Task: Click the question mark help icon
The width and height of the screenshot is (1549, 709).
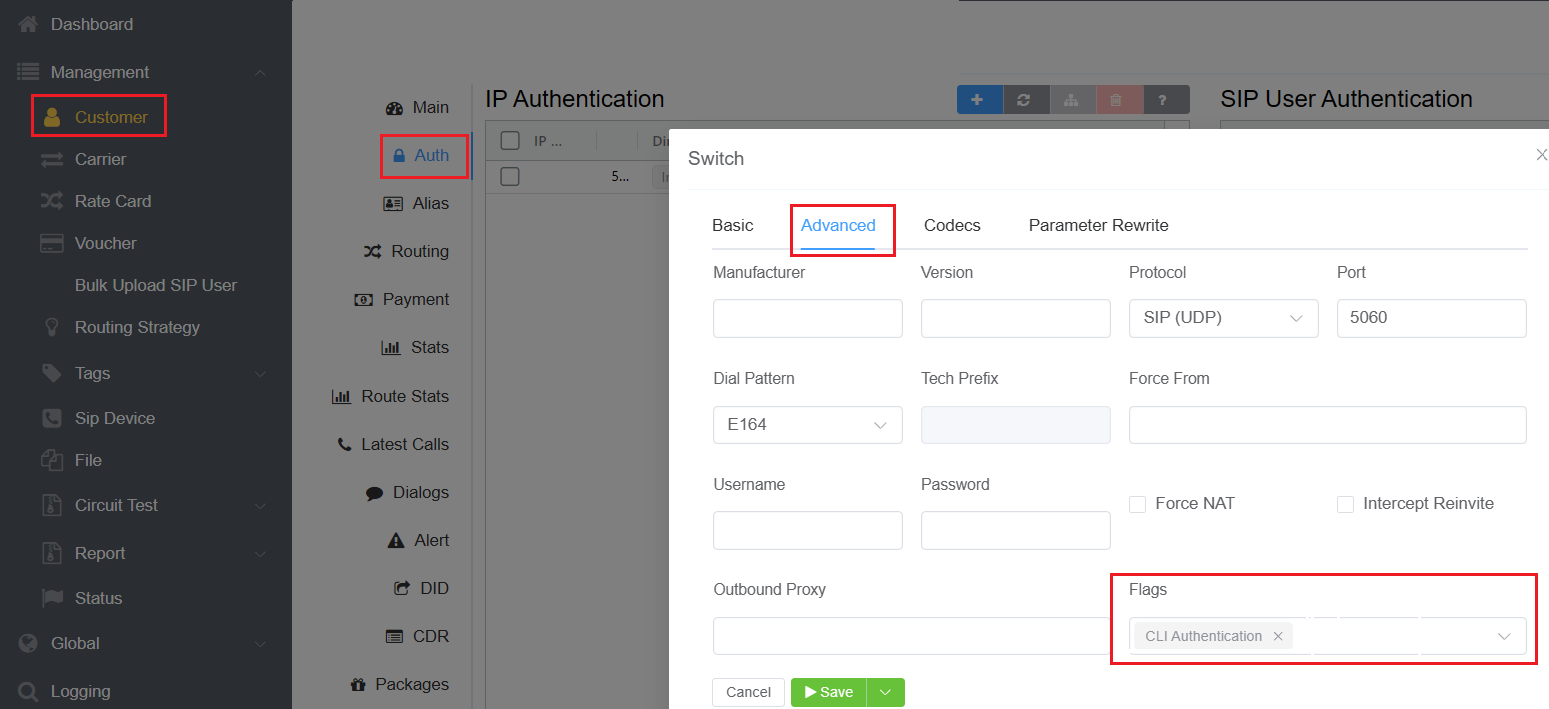Action: tap(1165, 100)
